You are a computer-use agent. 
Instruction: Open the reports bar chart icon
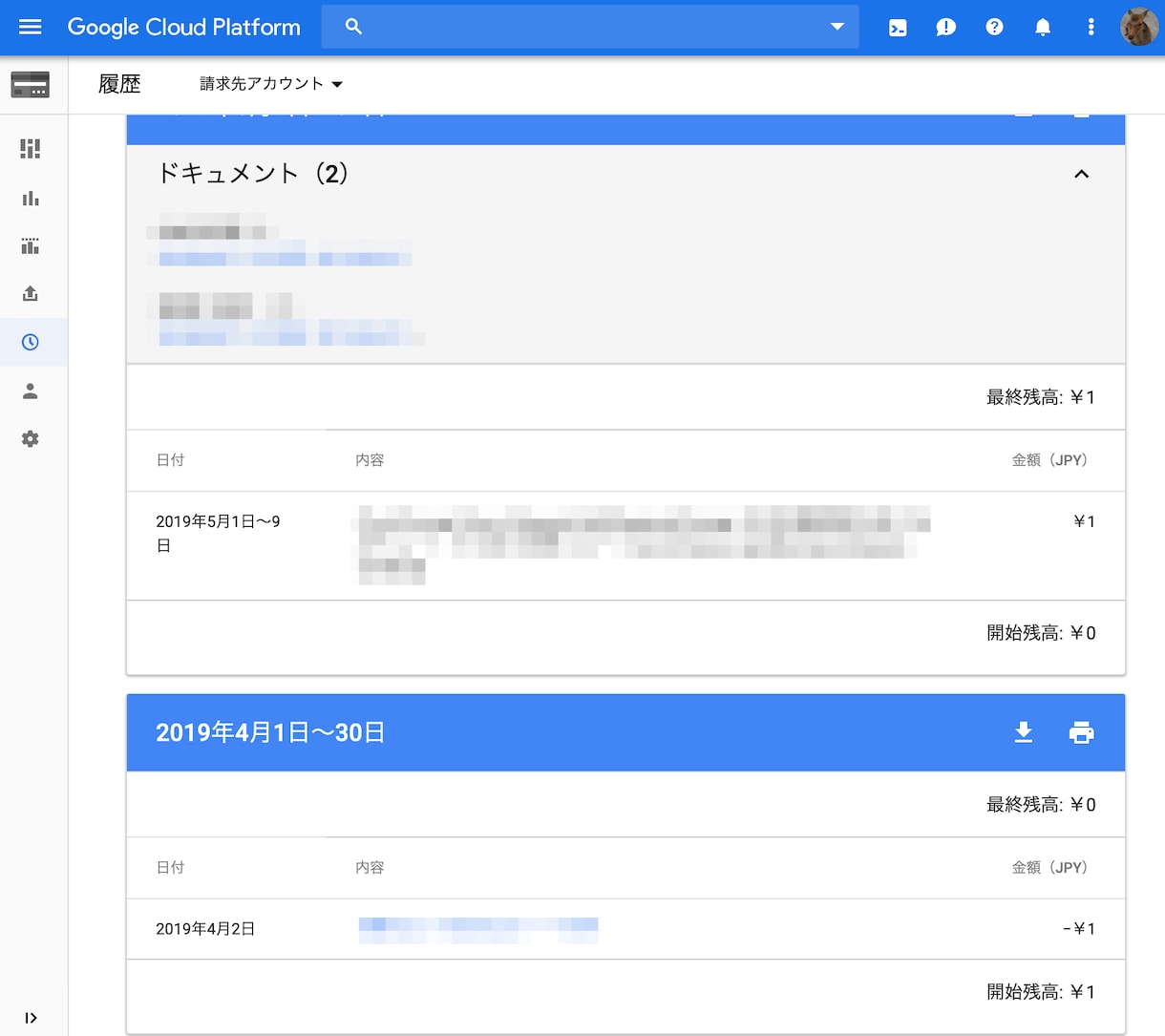[31, 198]
